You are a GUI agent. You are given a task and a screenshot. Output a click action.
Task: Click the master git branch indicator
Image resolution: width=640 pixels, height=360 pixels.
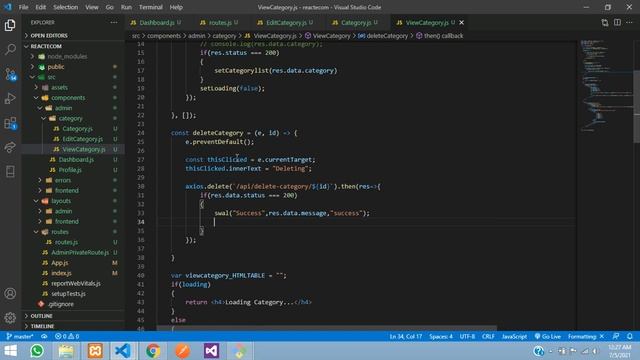click(x=20, y=336)
